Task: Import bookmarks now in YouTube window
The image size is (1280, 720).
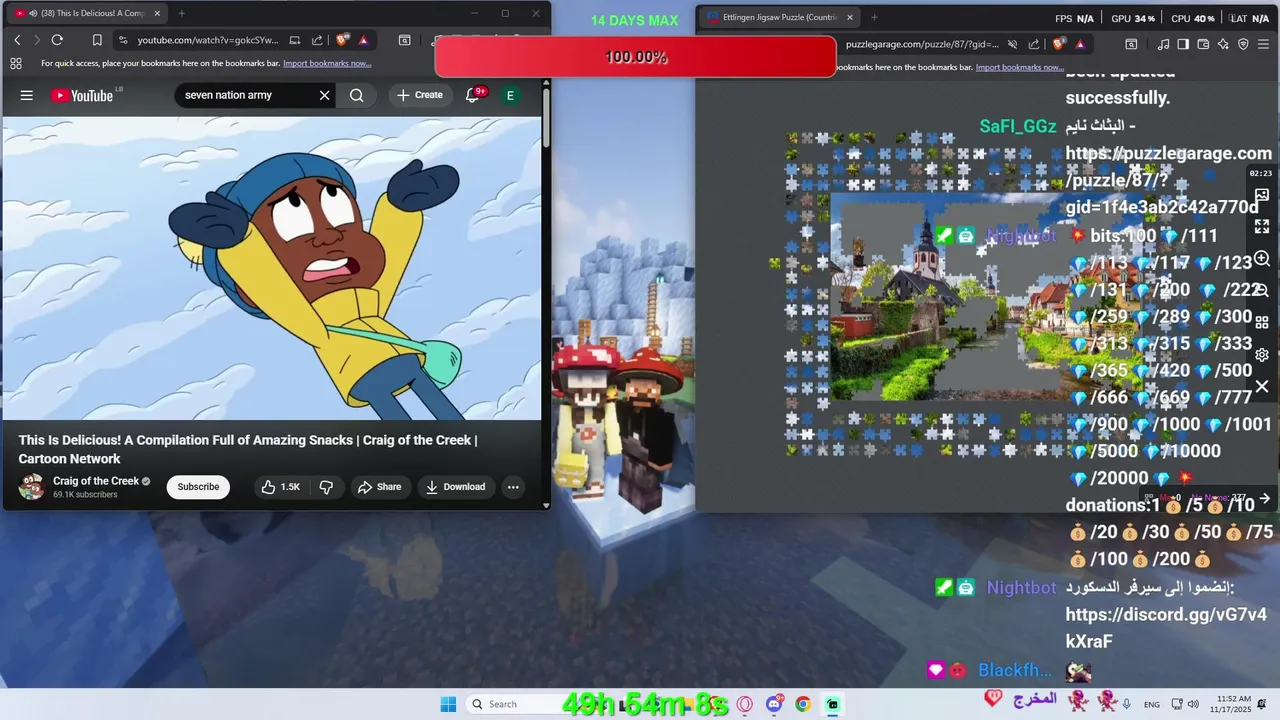Action: pos(327,63)
